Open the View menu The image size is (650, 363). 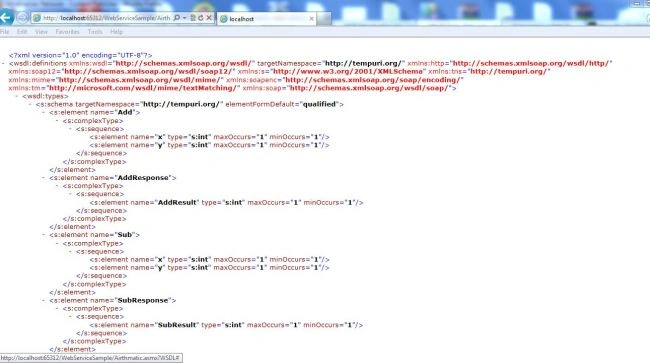click(x=41, y=31)
